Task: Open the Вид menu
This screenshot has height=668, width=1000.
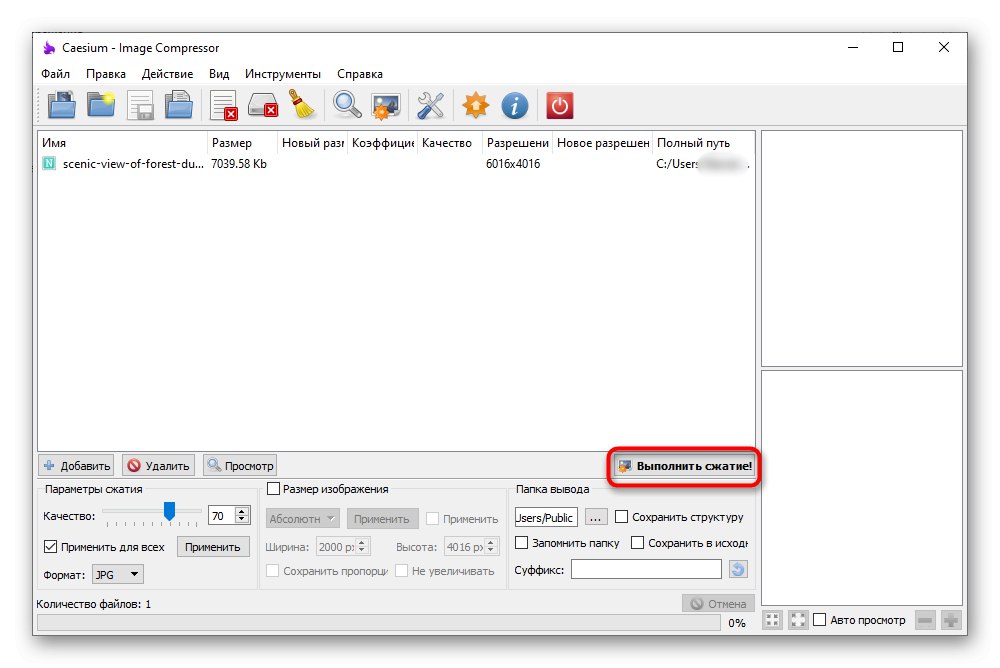Action: coord(219,74)
